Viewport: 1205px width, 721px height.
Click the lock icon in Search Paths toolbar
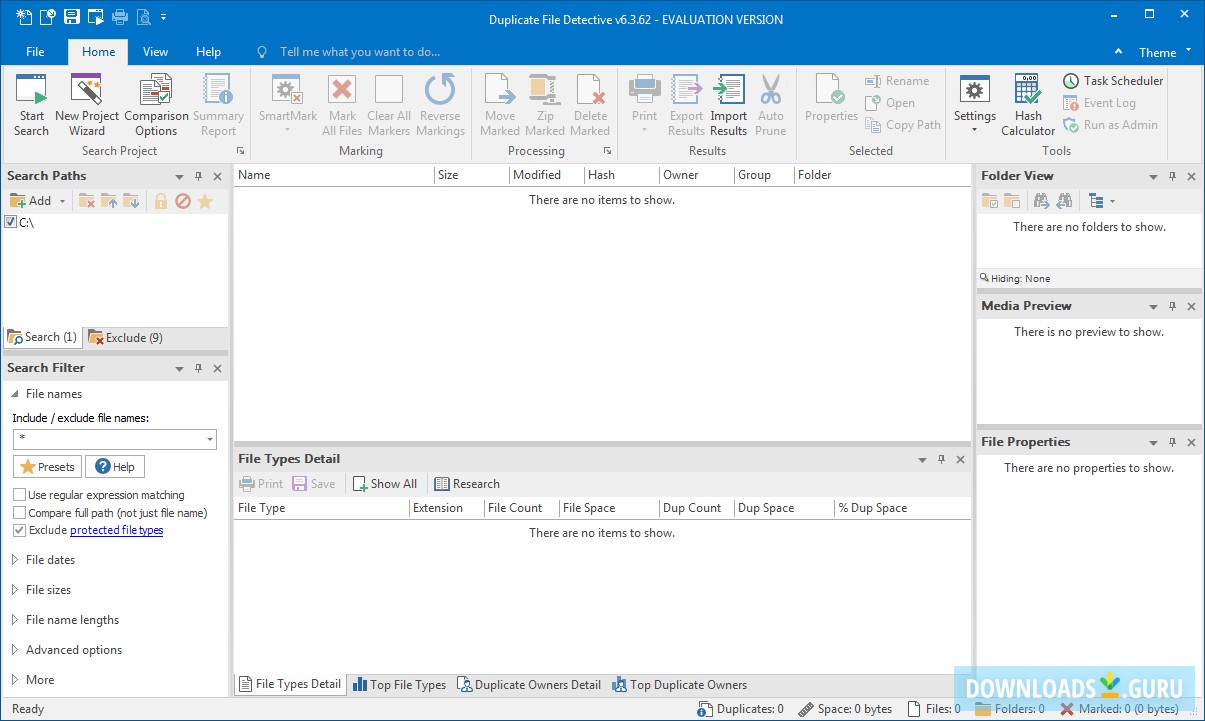click(x=160, y=201)
